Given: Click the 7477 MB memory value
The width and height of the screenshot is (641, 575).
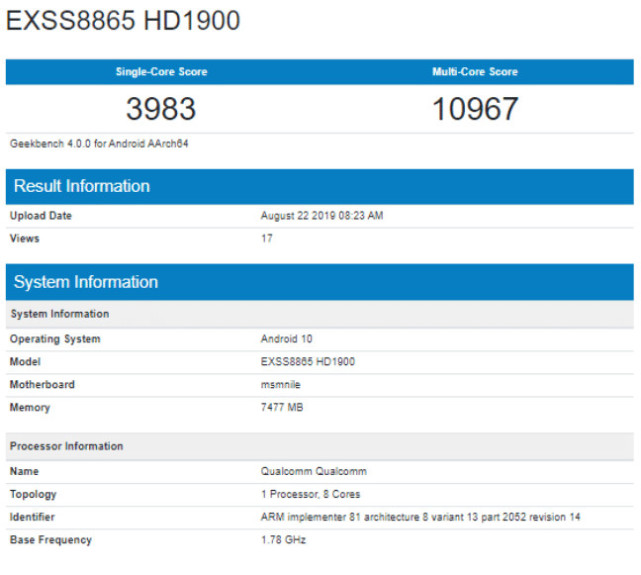Looking at the screenshot, I should click(x=283, y=408).
